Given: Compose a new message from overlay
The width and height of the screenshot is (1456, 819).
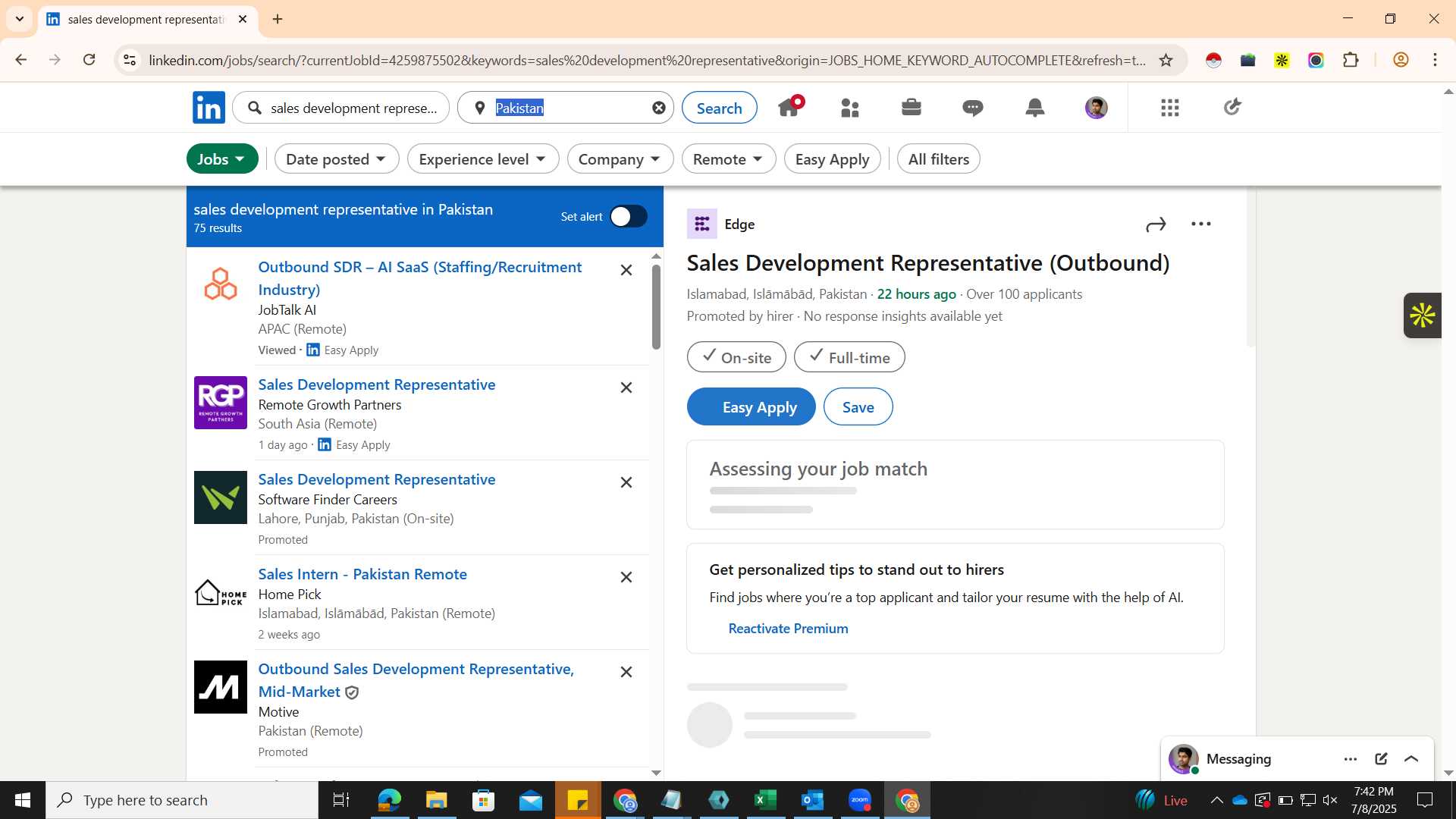Looking at the screenshot, I should [1381, 759].
